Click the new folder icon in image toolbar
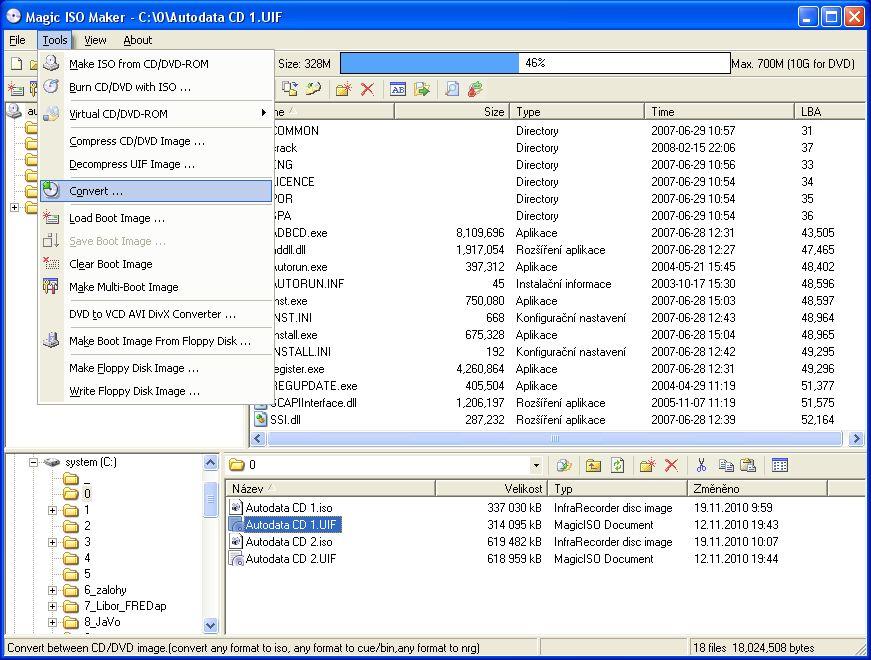871x660 pixels. point(344,89)
